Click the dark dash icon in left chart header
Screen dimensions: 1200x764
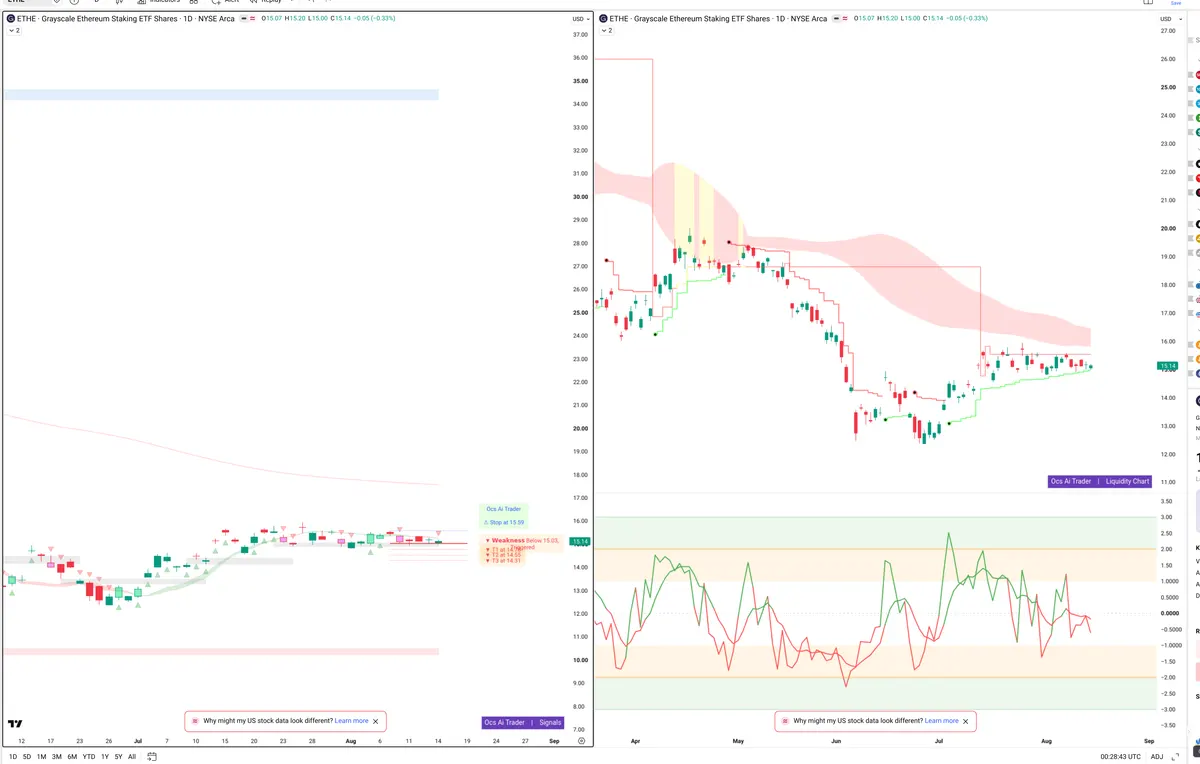click(x=245, y=19)
